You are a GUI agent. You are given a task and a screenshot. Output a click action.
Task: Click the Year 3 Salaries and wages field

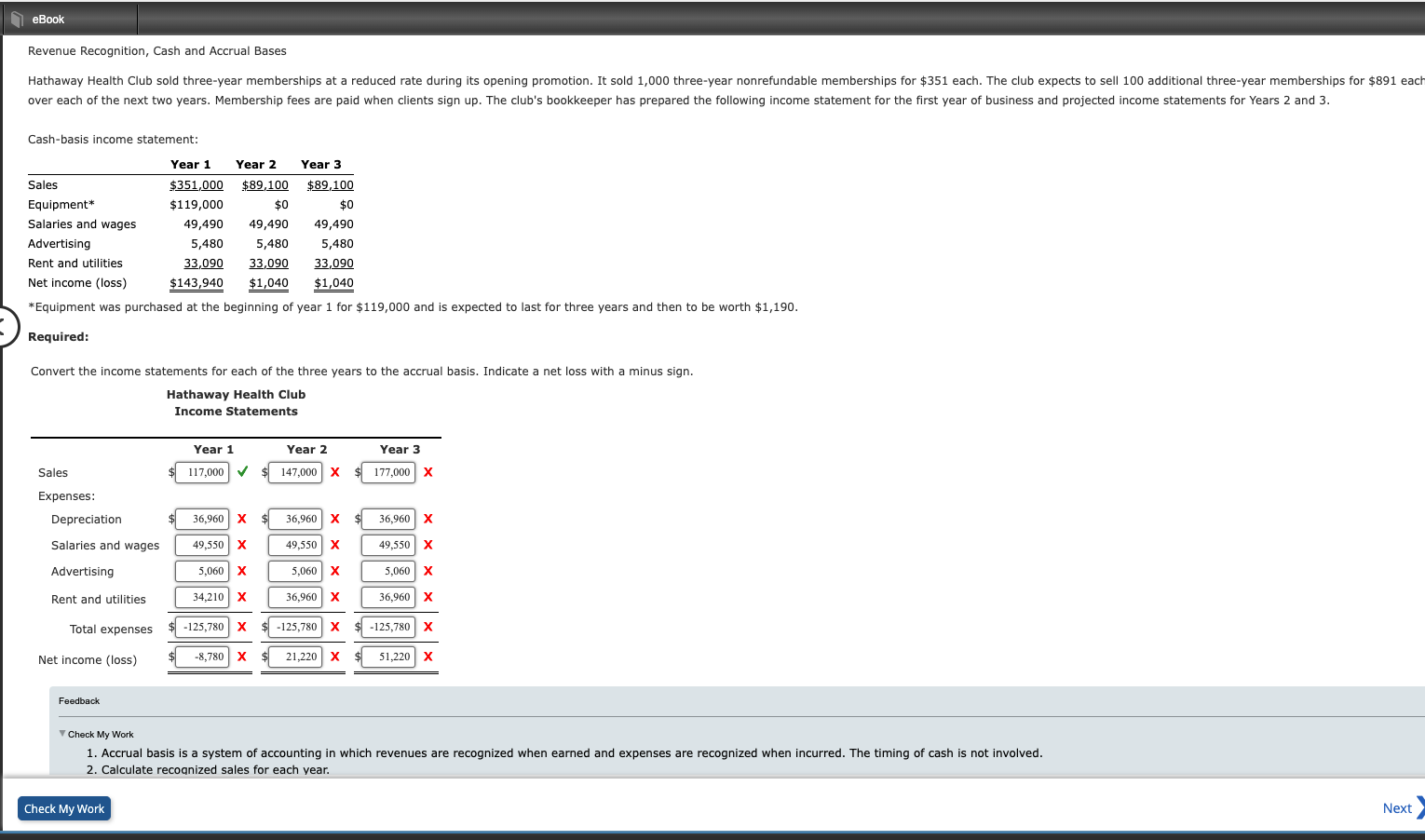[x=388, y=545]
